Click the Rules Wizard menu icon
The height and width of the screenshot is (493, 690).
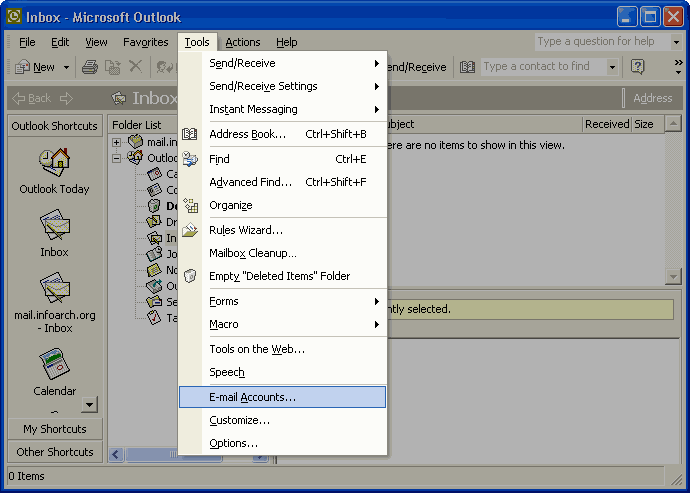[190, 230]
